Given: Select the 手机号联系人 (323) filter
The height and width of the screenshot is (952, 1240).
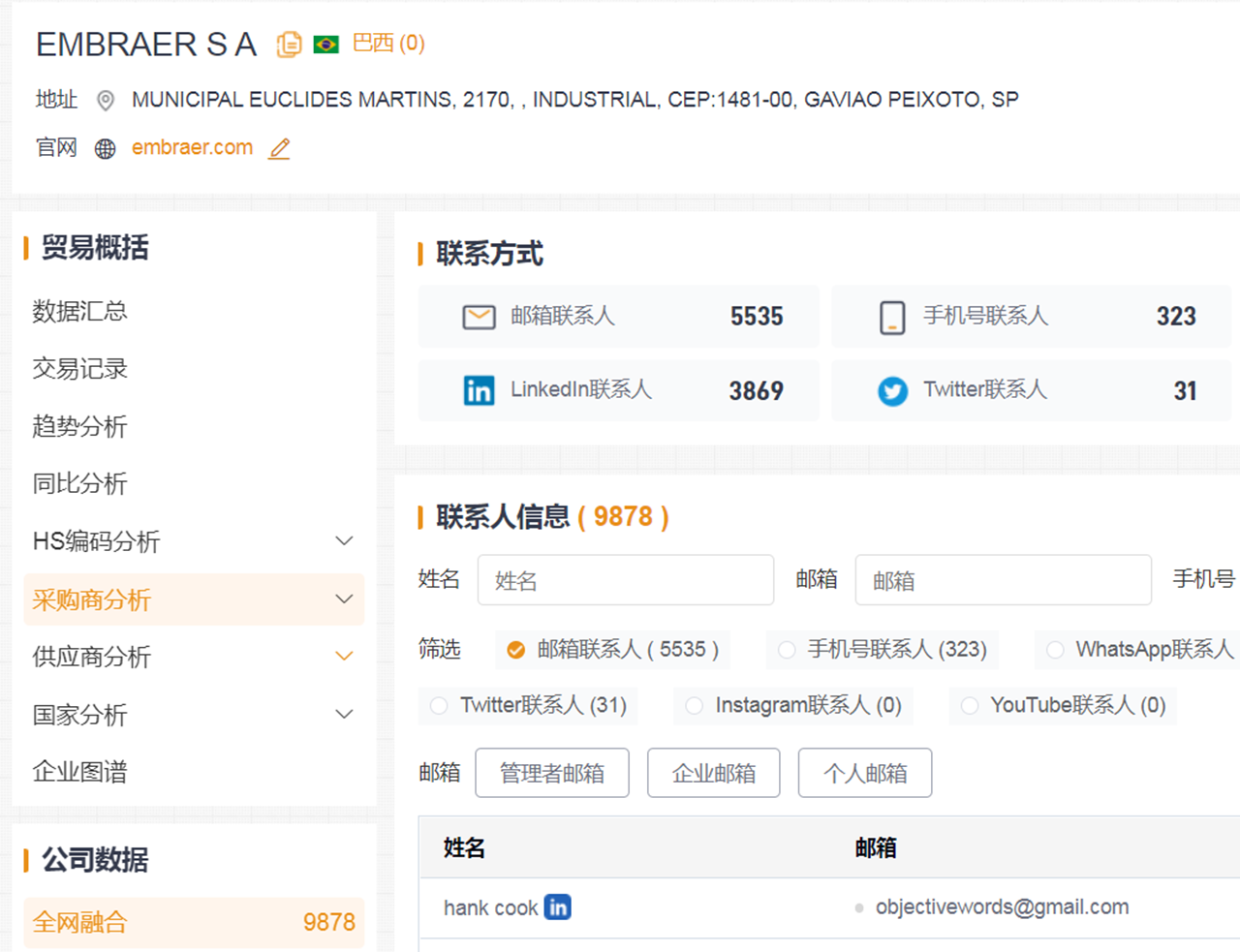Looking at the screenshot, I should tap(883, 649).
